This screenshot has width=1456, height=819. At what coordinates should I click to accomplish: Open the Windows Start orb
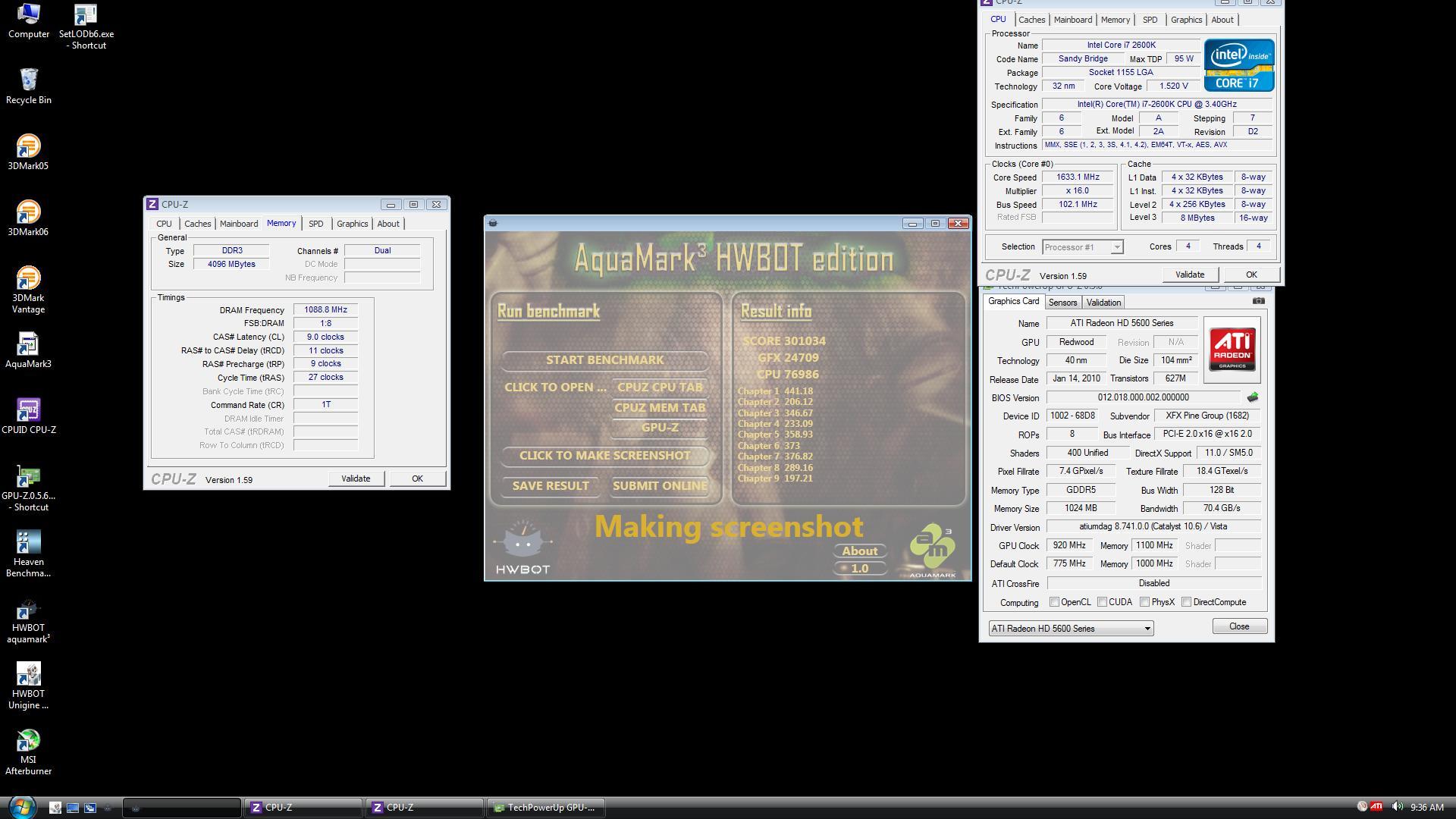pyautogui.click(x=21, y=806)
